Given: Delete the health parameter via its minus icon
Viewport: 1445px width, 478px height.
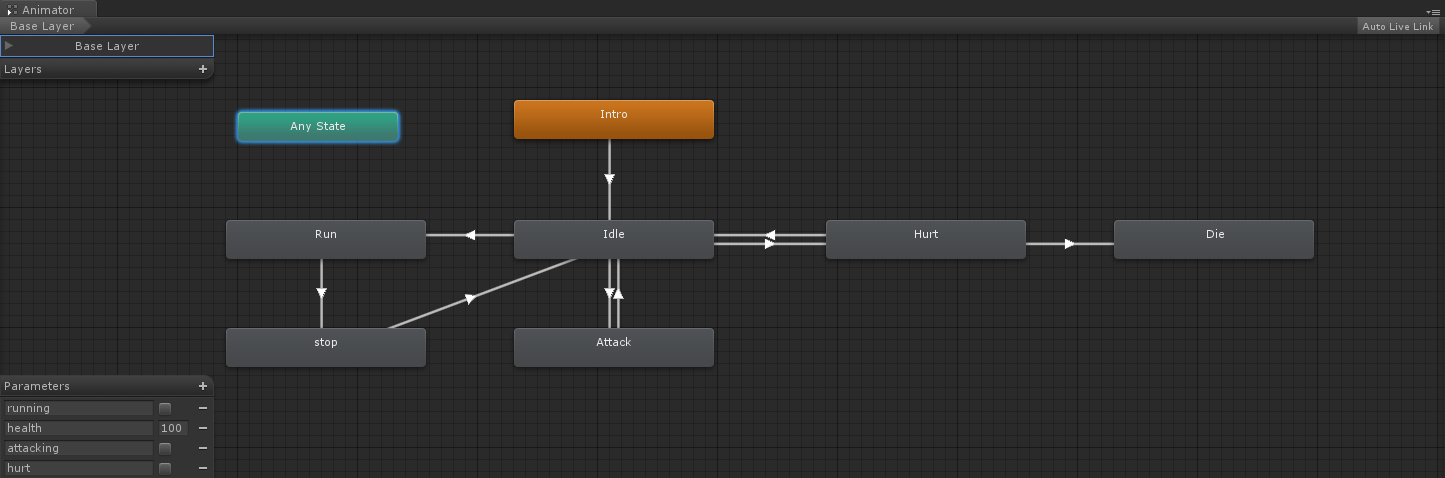Looking at the screenshot, I should click(x=203, y=428).
